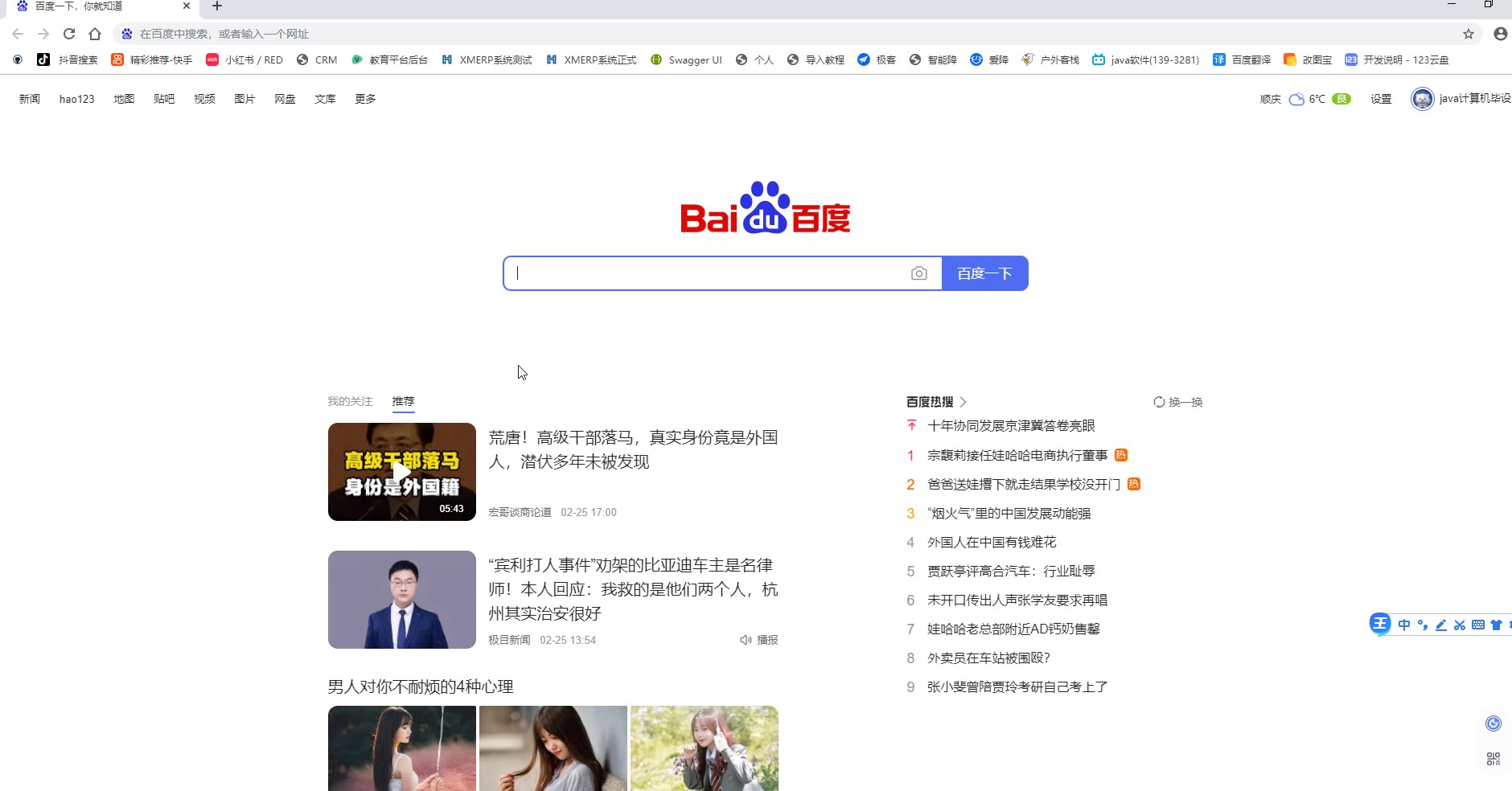Open the 小红书 / RED bookmark
1512x791 pixels.
point(244,59)
